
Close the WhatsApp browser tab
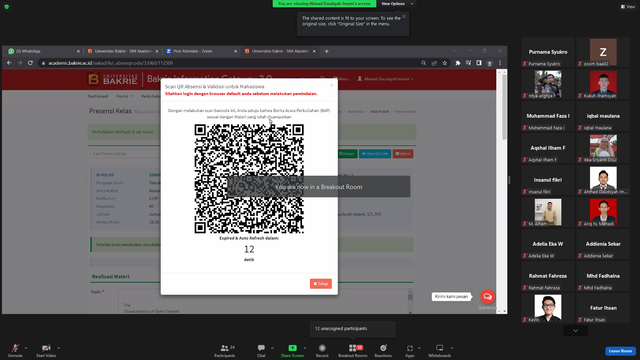coord(78,51)
